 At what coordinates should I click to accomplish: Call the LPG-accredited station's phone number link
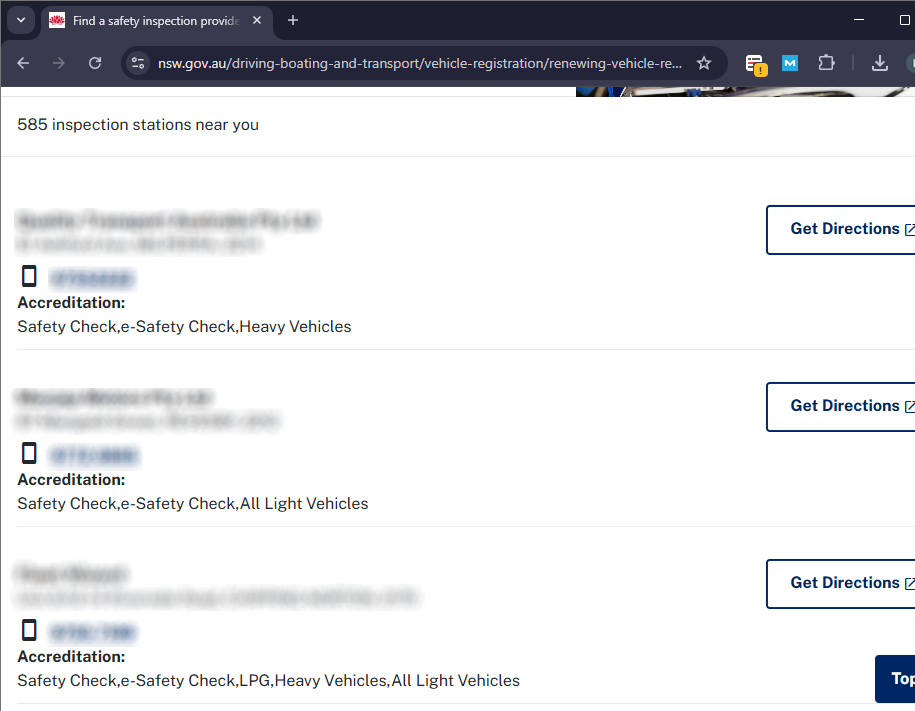click(x=92, y=632)
